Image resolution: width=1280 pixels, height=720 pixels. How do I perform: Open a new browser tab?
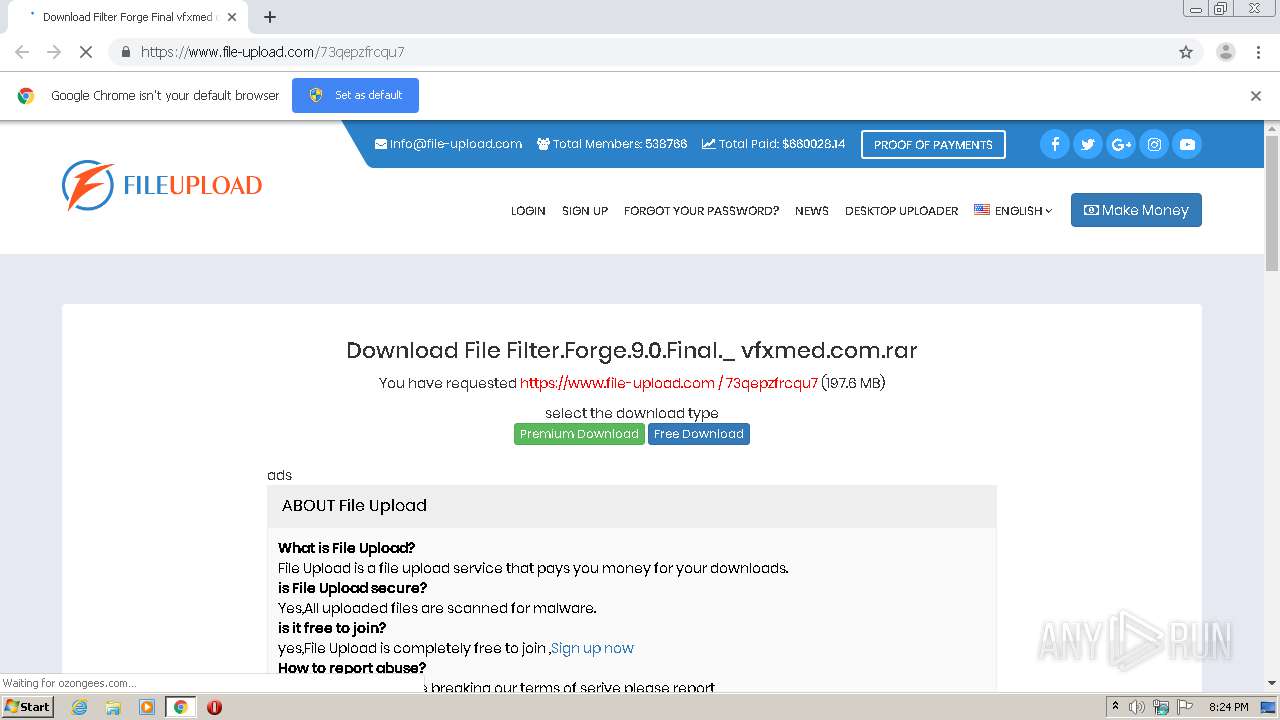pyautogui.click(x=270, y=17)
